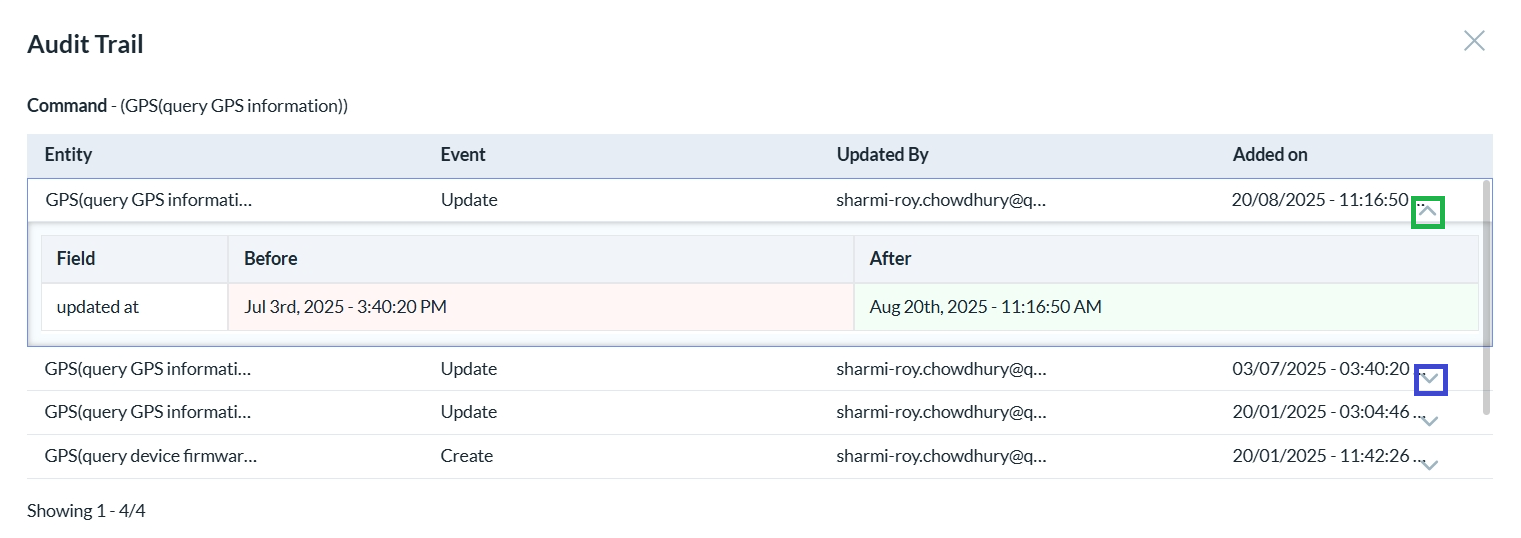Click the After value Aug 20th, 2025
Image resolution: width=1521 pixels, height=538 pixels.
(985, 307)
